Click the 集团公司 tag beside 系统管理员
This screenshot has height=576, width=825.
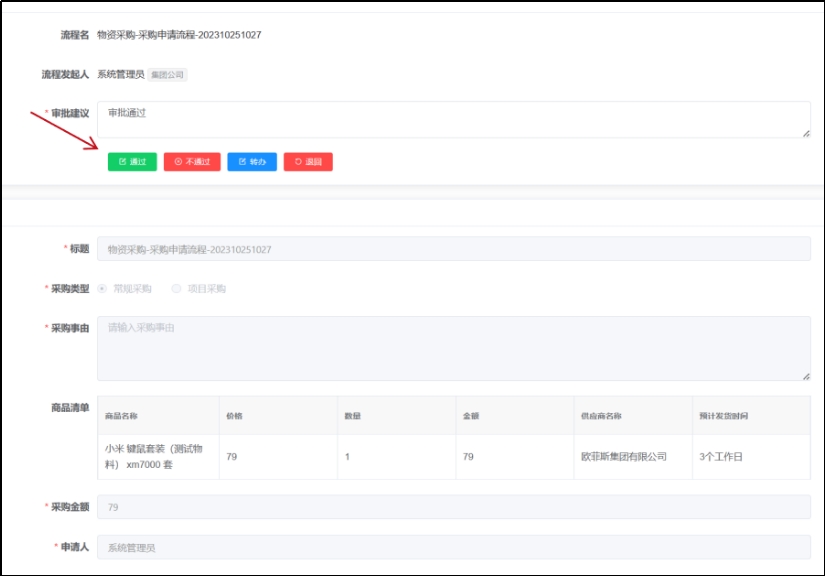[168, 75]
